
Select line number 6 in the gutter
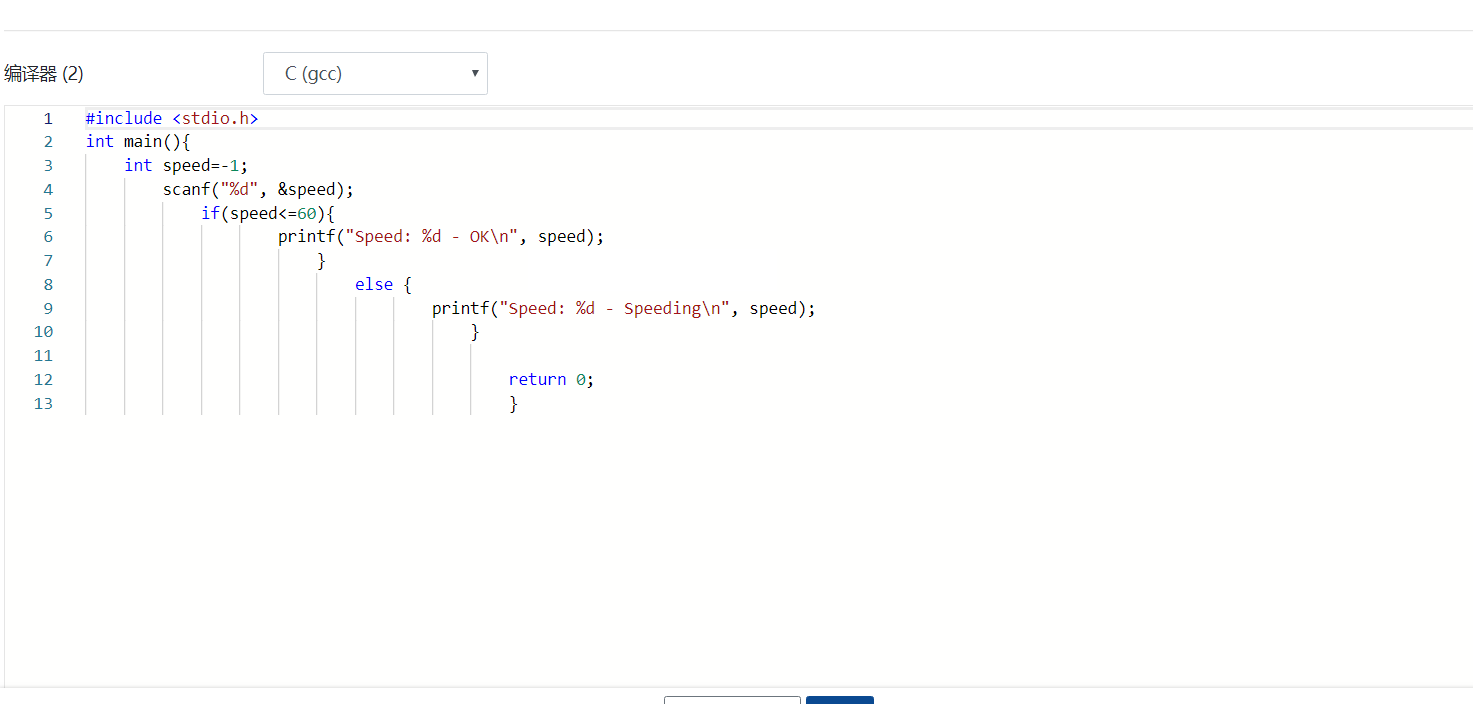(48, 237)
